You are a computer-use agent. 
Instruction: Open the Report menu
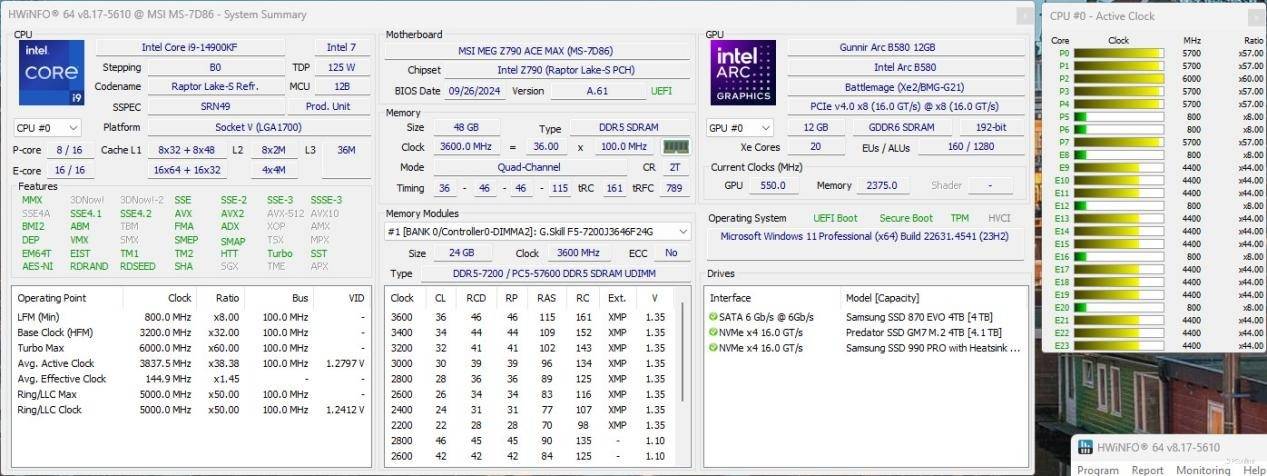(x=1147, y=470)
